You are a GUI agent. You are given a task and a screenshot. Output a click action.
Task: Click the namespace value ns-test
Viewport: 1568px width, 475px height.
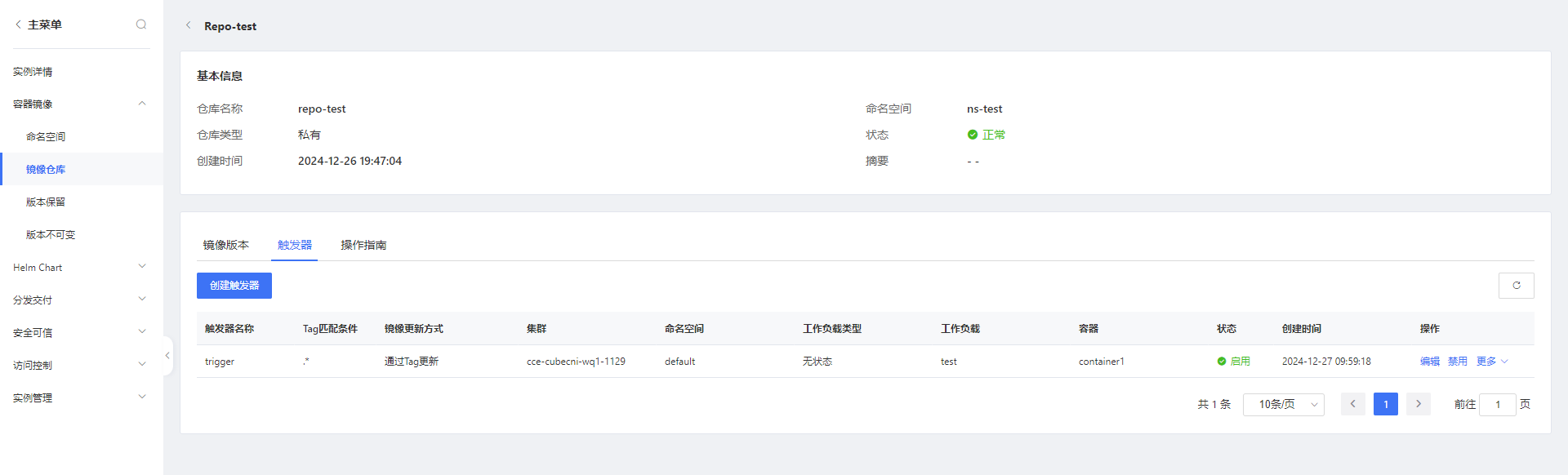985,109
